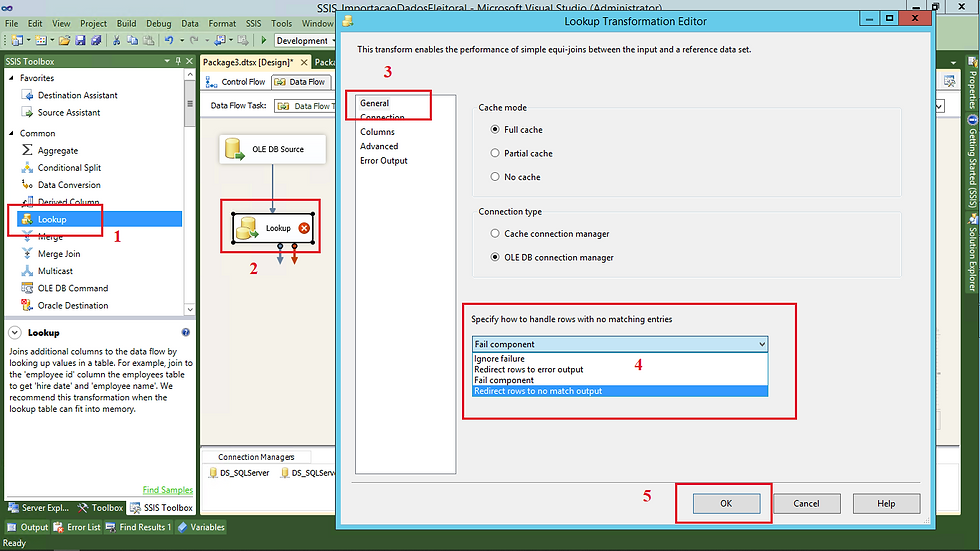Select the Oracle Destination toolbox icon

(x=27, y=305)
